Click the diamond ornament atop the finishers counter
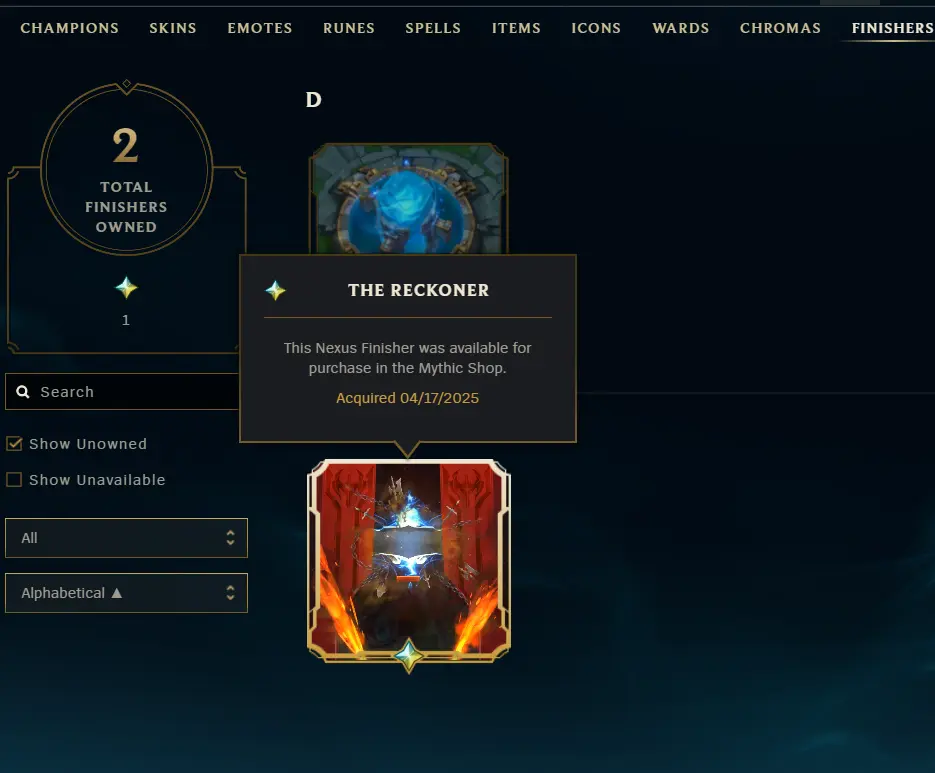The height and width of the screenshot is (773, 935). (x=126, y=84)
